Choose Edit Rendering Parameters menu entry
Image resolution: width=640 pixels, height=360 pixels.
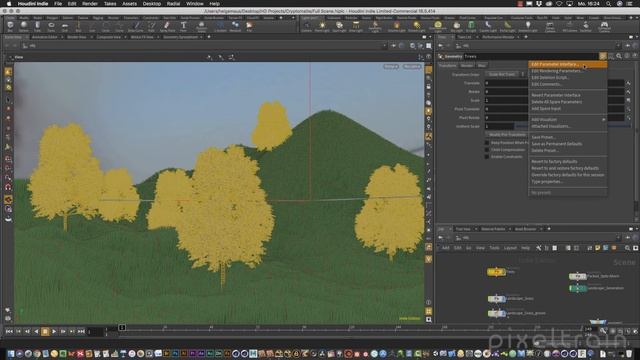coord(567,71)
